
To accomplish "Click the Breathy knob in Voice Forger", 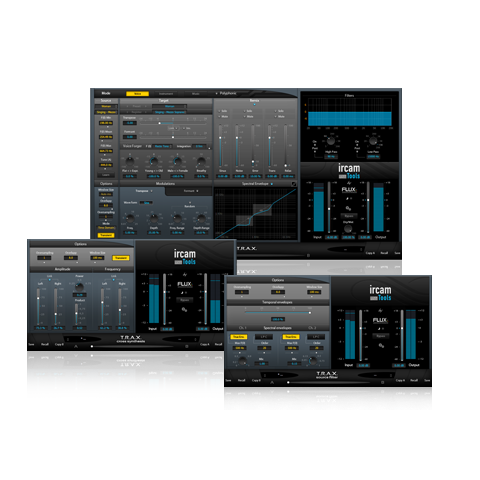I will (201, 162).
